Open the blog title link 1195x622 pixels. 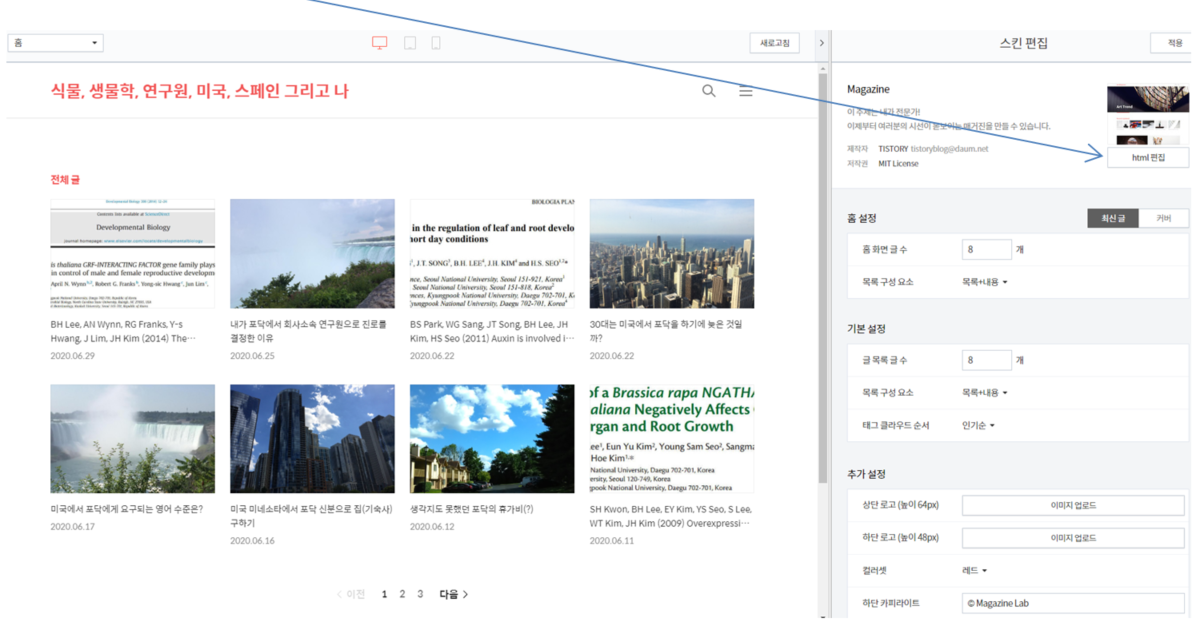coord(200,91)
